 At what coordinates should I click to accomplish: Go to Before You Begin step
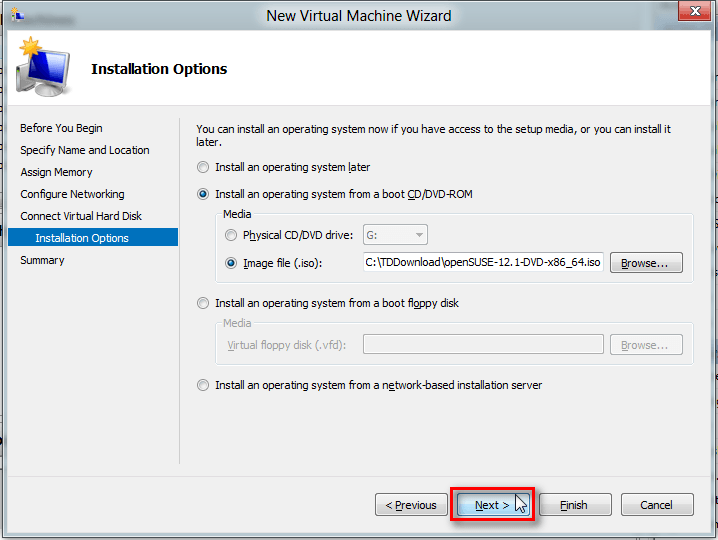pos(61,128)
